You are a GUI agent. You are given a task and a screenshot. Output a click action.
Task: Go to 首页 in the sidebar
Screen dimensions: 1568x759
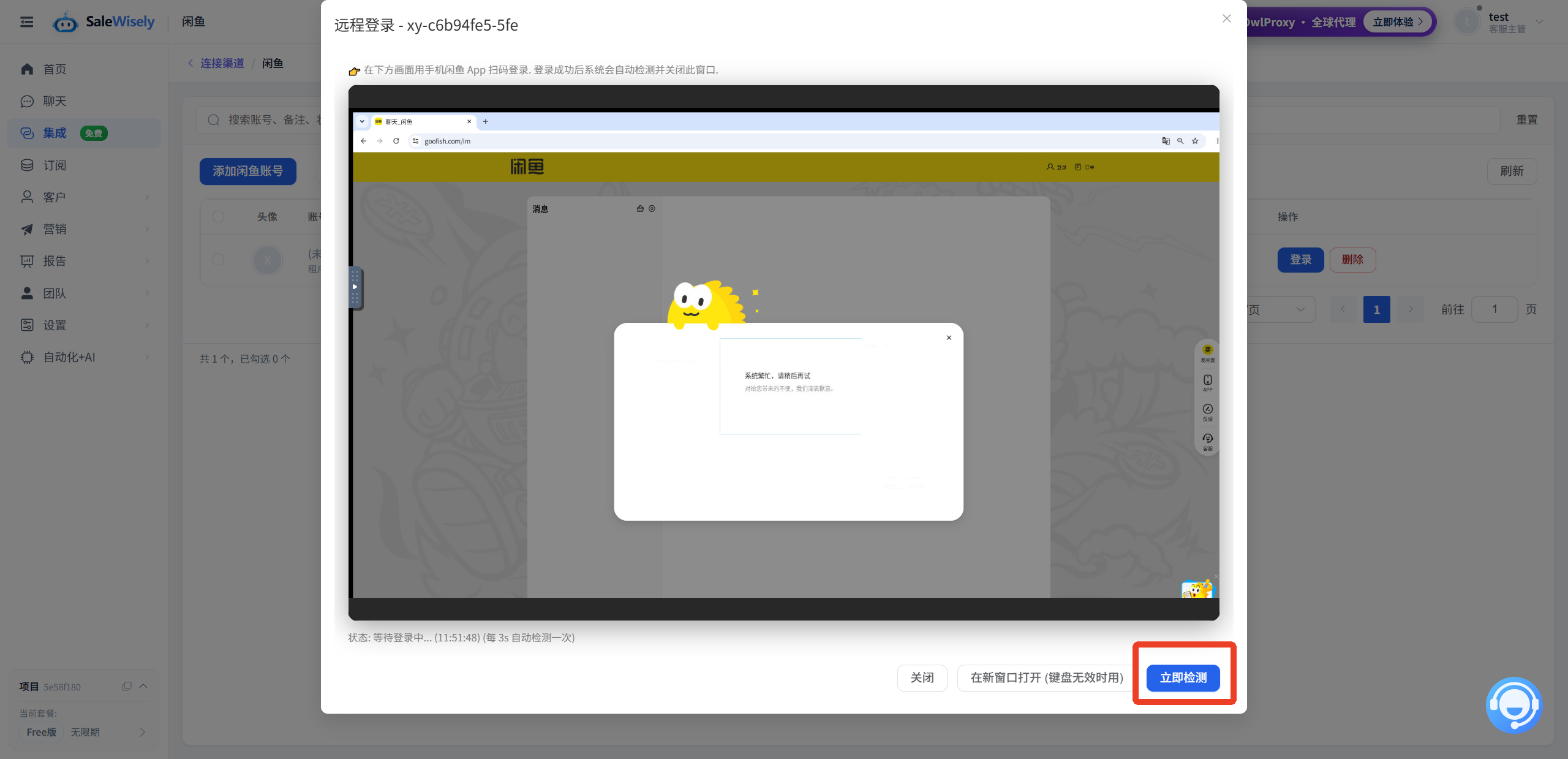[84, 69]
